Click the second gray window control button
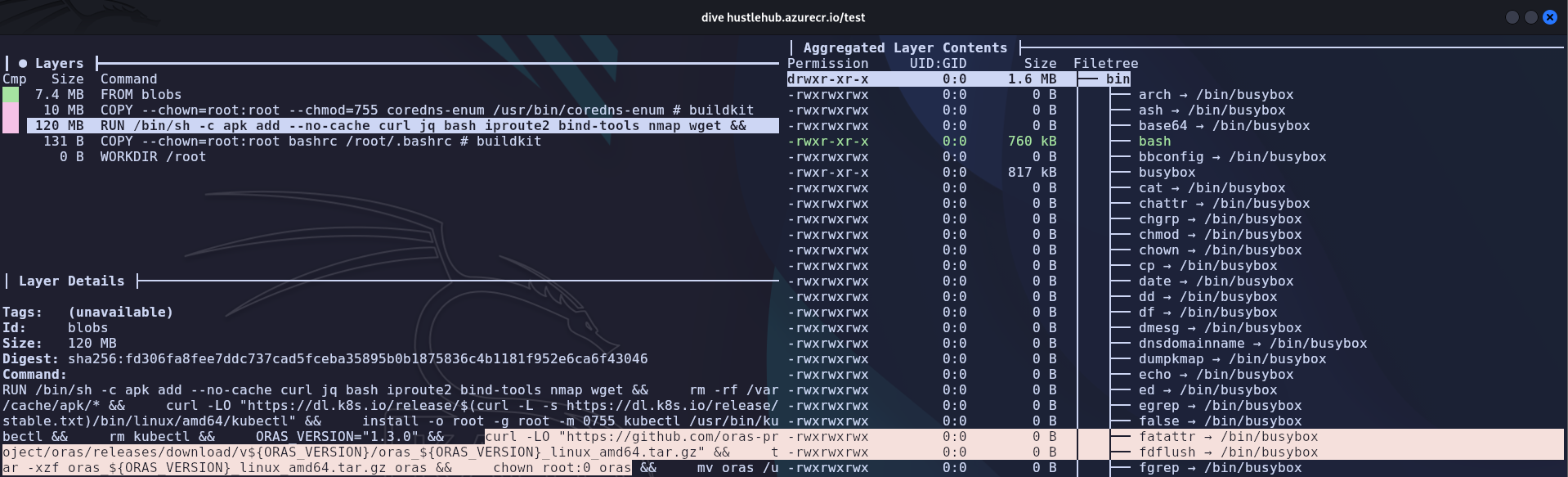Image resolution: width=1568 pixels, height=477 pixels. click(1530, 17)
